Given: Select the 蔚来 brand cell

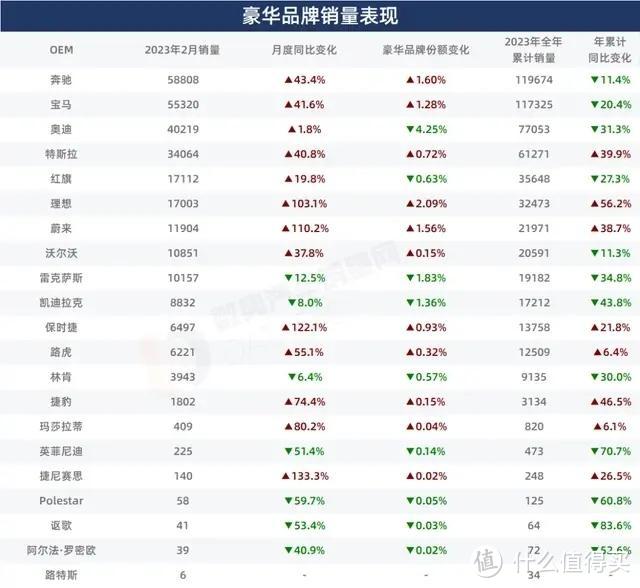Looking at the screenshot, I should (61, 228).
